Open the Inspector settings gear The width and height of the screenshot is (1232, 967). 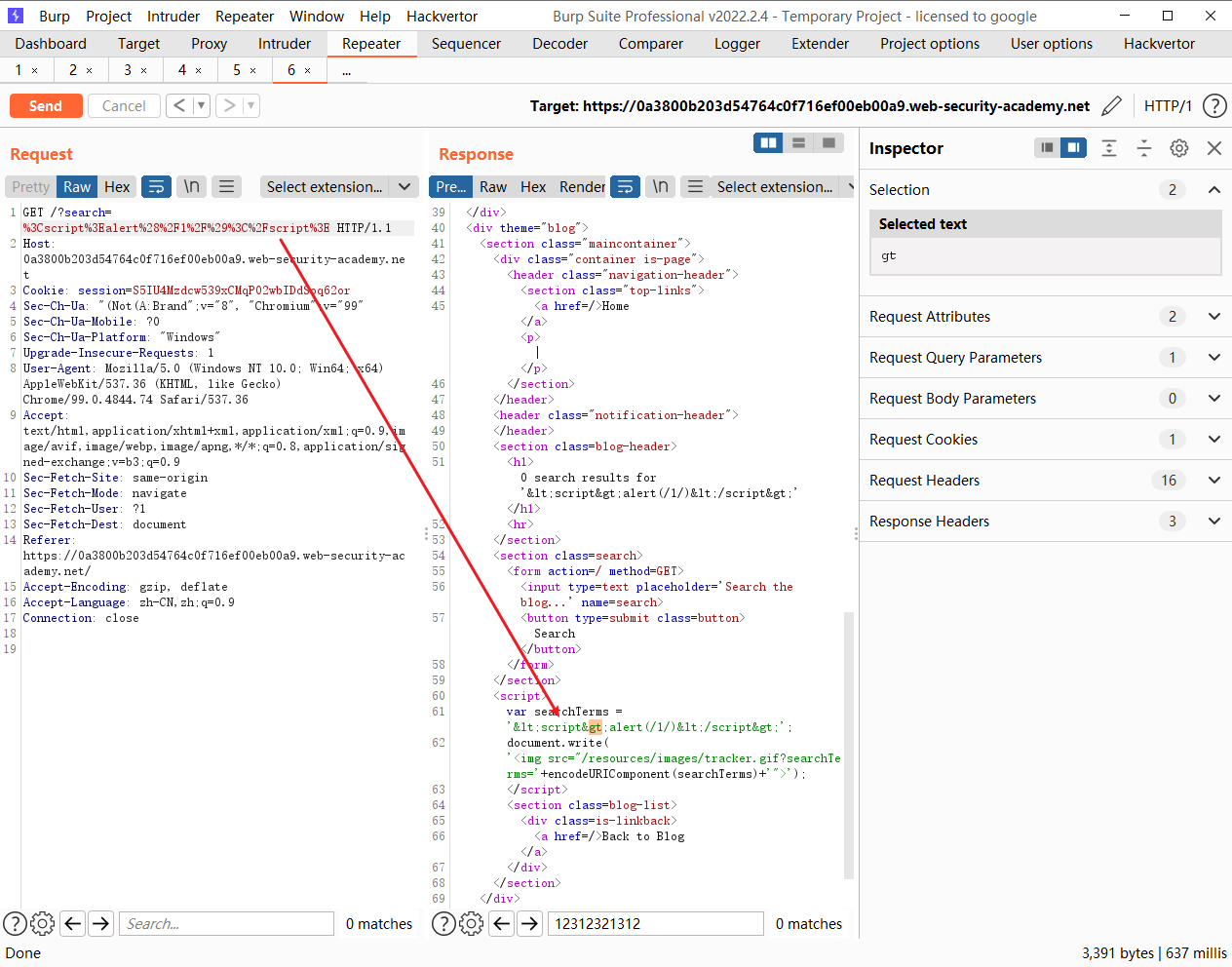click(x=1178, y=148)
